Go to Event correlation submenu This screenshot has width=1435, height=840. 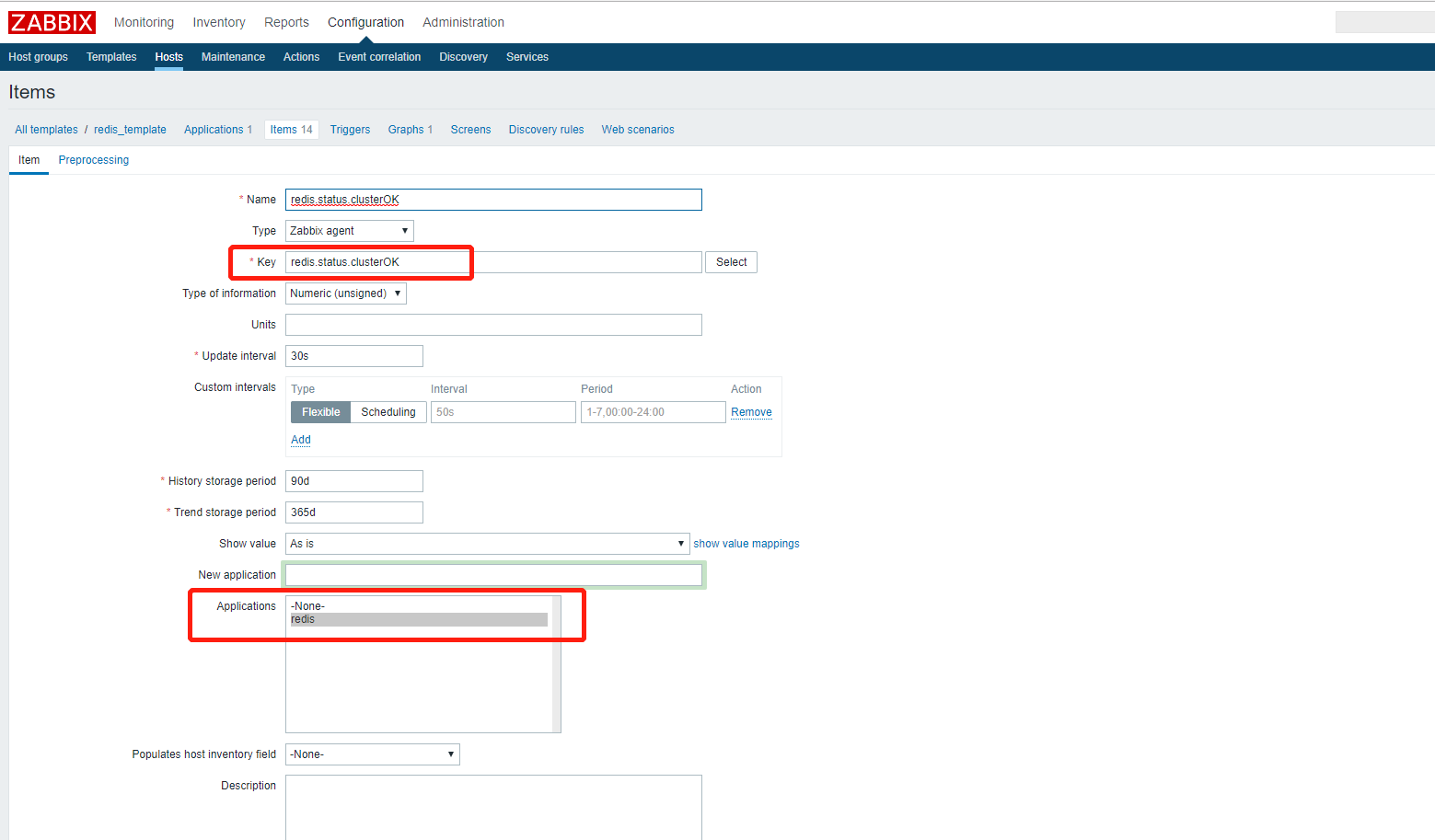pyautogui.click(x=379, y=57)
